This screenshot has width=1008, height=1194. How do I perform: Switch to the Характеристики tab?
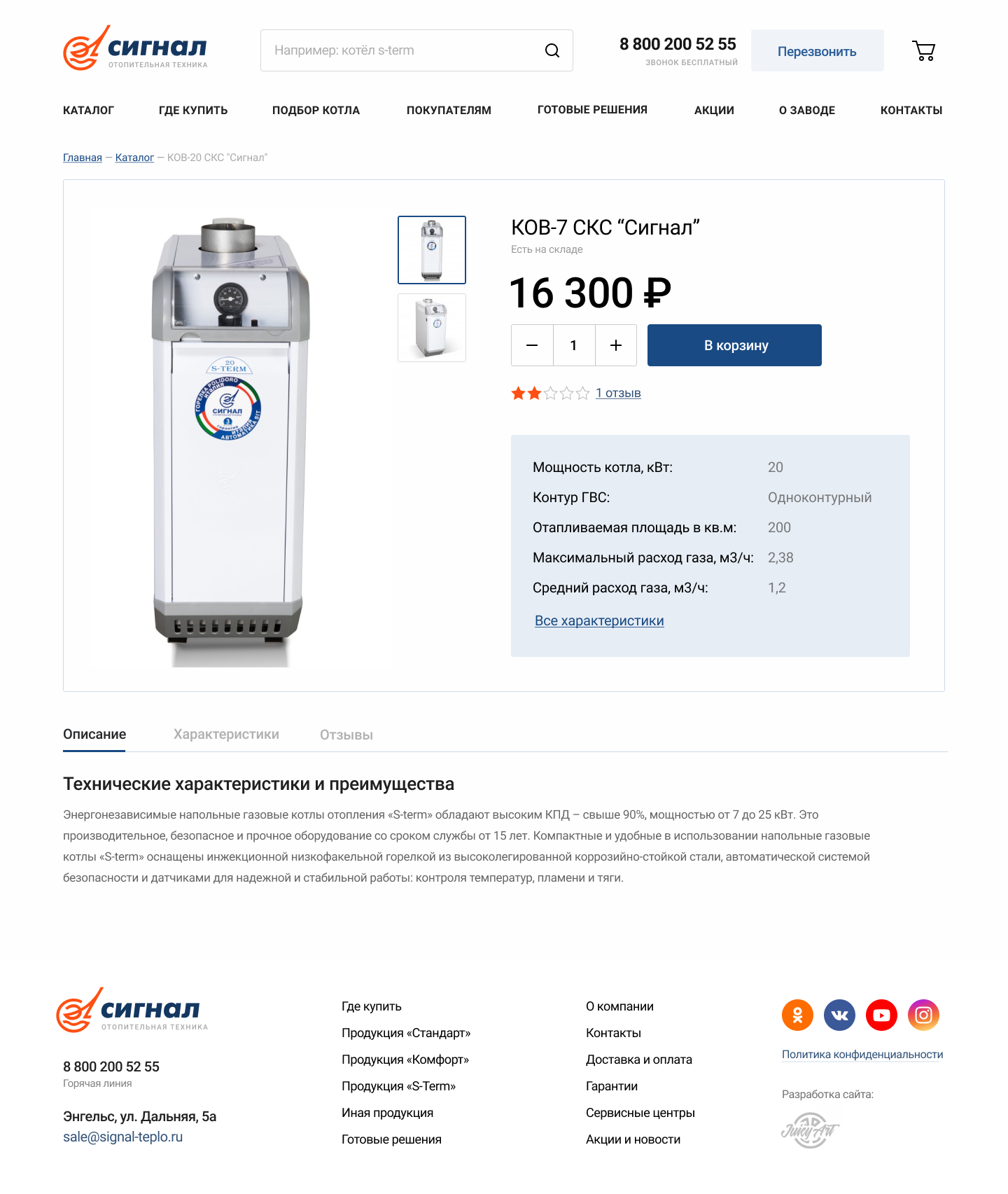(x=226, y=735)
